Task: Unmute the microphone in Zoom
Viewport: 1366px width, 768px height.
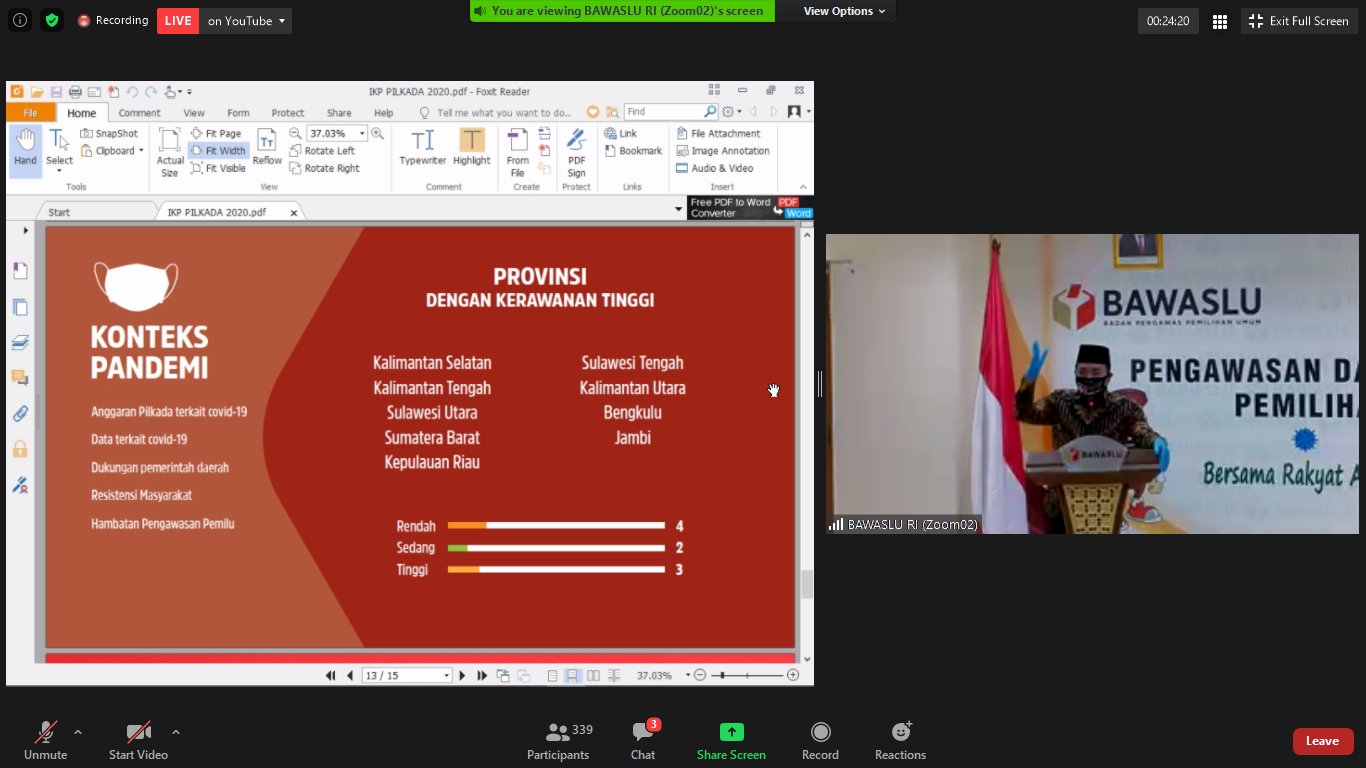Action: tap(45, 739)
